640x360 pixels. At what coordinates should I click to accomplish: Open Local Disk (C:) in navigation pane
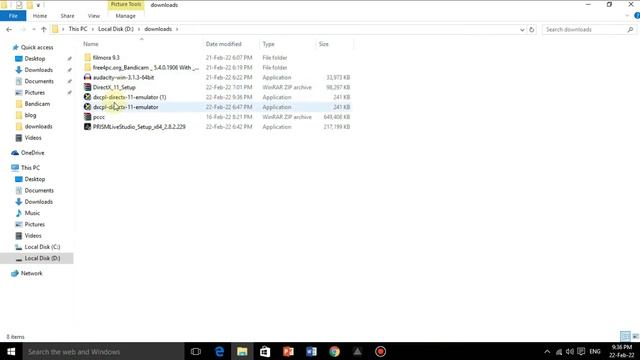pos(42,247)
